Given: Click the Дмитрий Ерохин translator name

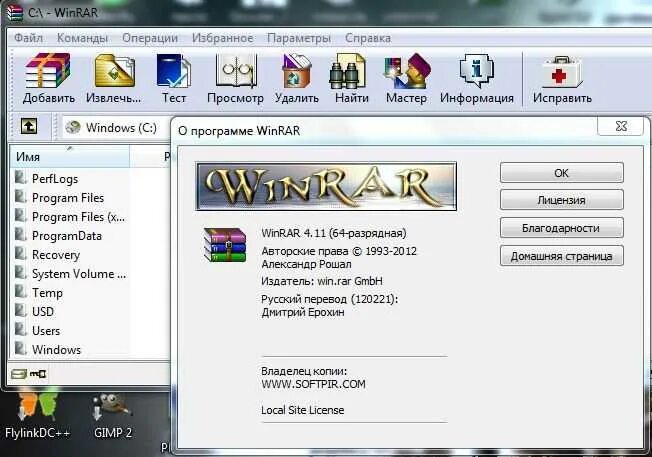Looking at the screenshot, I should (x=303, y=312).
